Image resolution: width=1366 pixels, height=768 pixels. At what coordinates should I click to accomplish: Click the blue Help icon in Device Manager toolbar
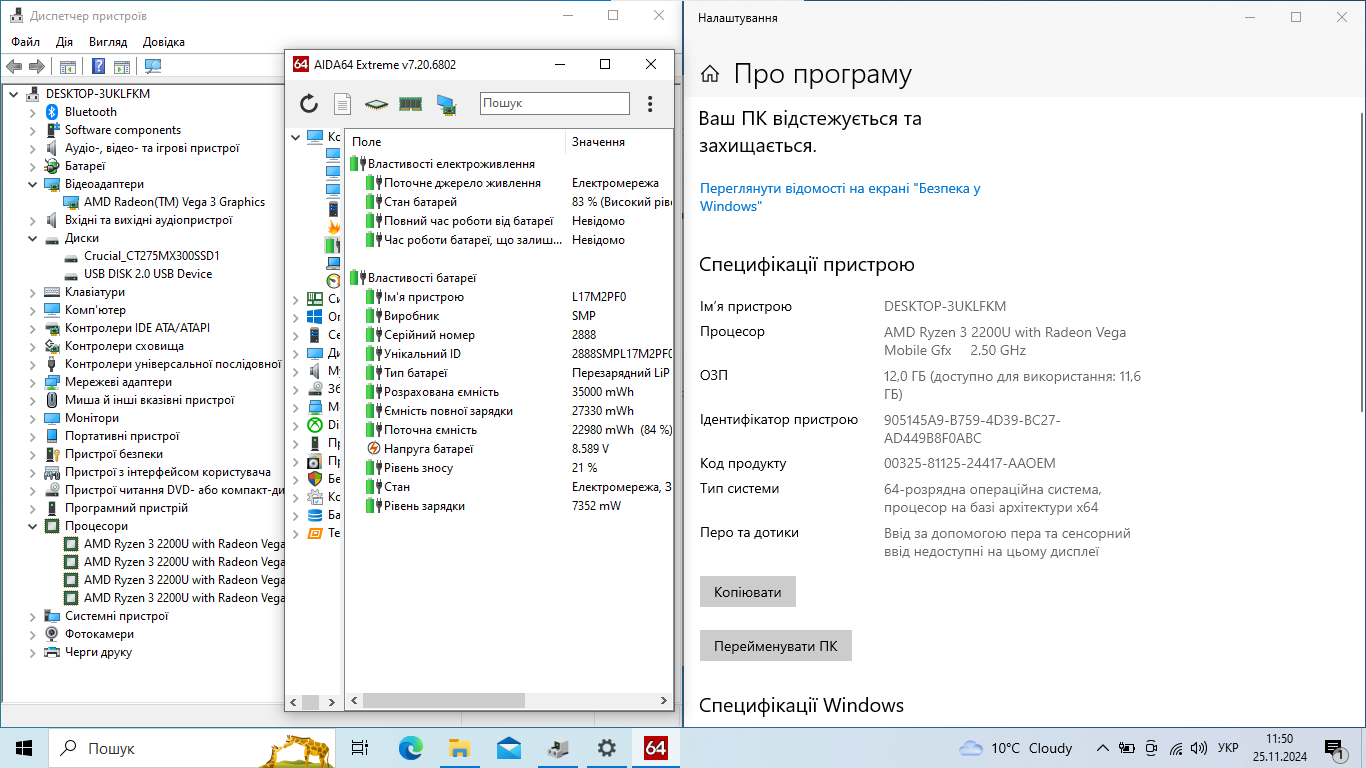click(98, 67)
